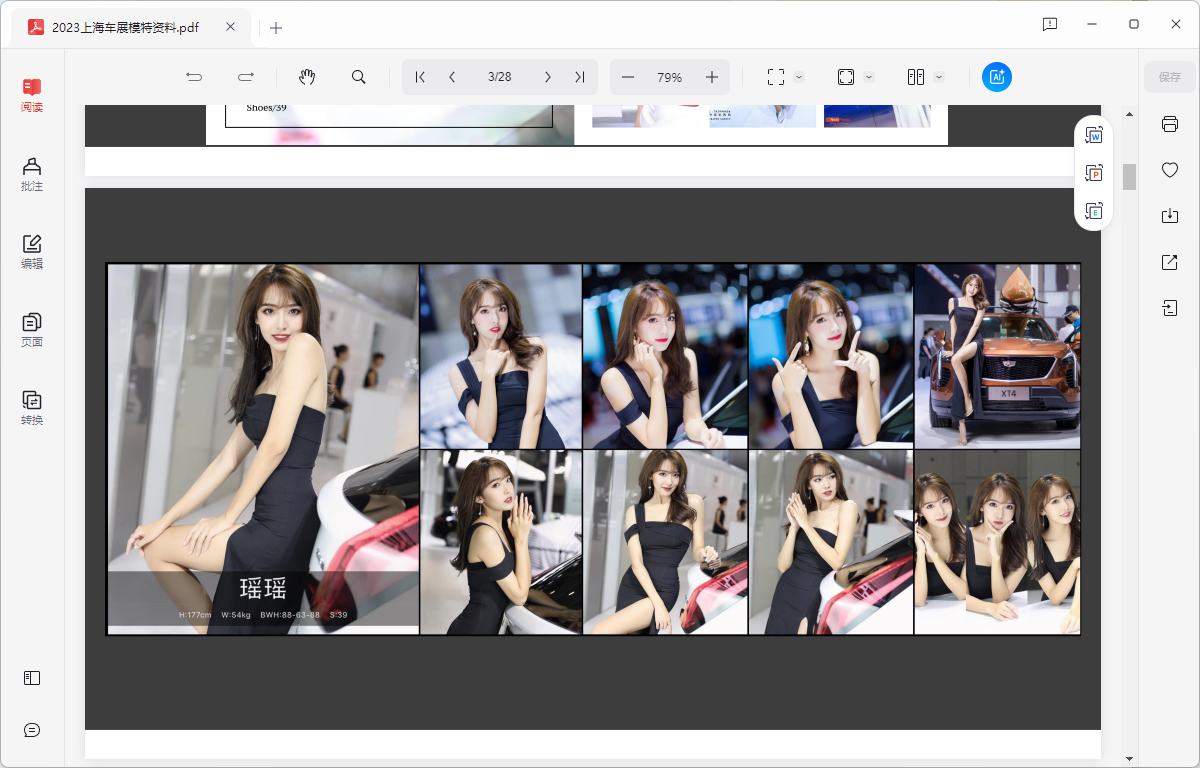Click the Shoes/39 text on previous page
Screen dimensions: 1200x768
pos(267,107)
